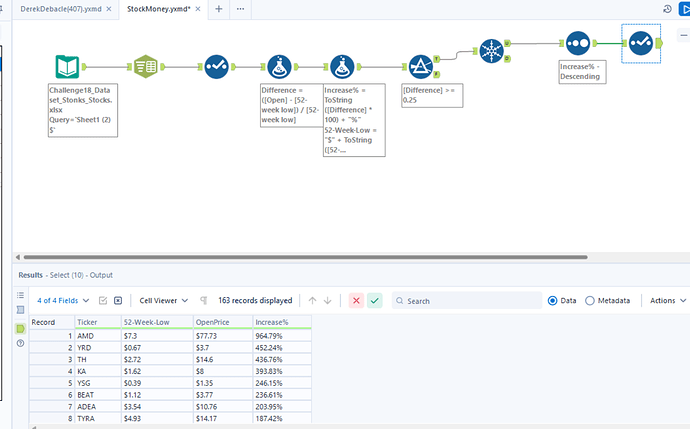Image resolution: width=690 pixels, height=429 pixels.
Task: Select the Input Data tool on canvas
Action: pos(67,67)
